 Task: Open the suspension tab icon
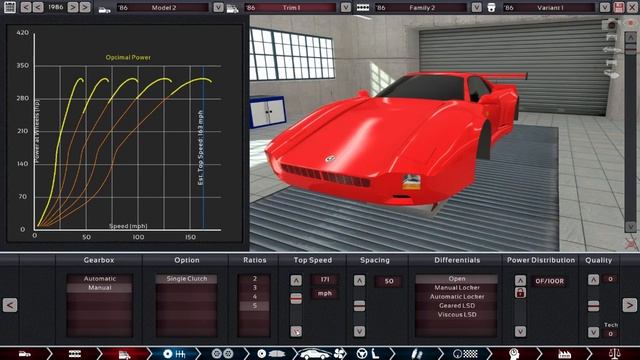pos(416,354)
